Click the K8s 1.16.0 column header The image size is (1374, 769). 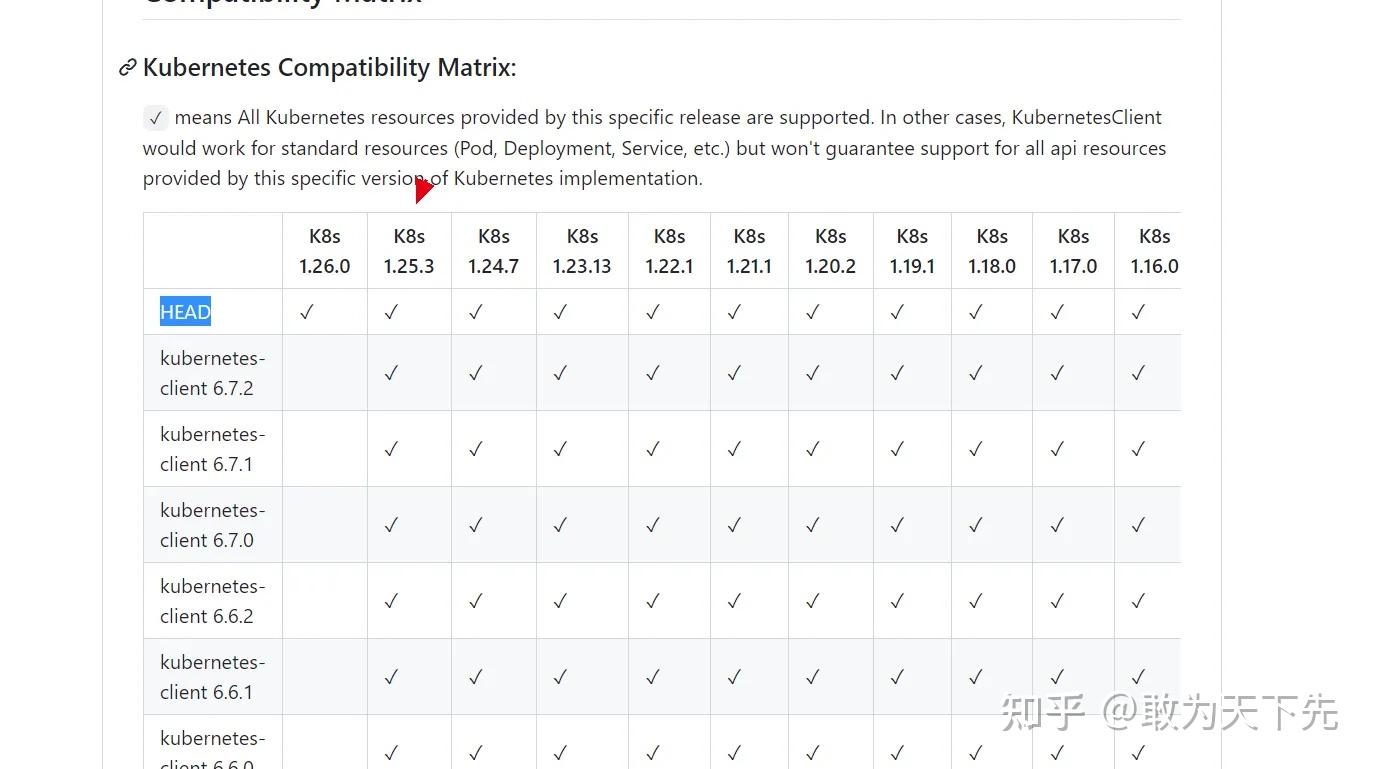tap(1154, 251)
